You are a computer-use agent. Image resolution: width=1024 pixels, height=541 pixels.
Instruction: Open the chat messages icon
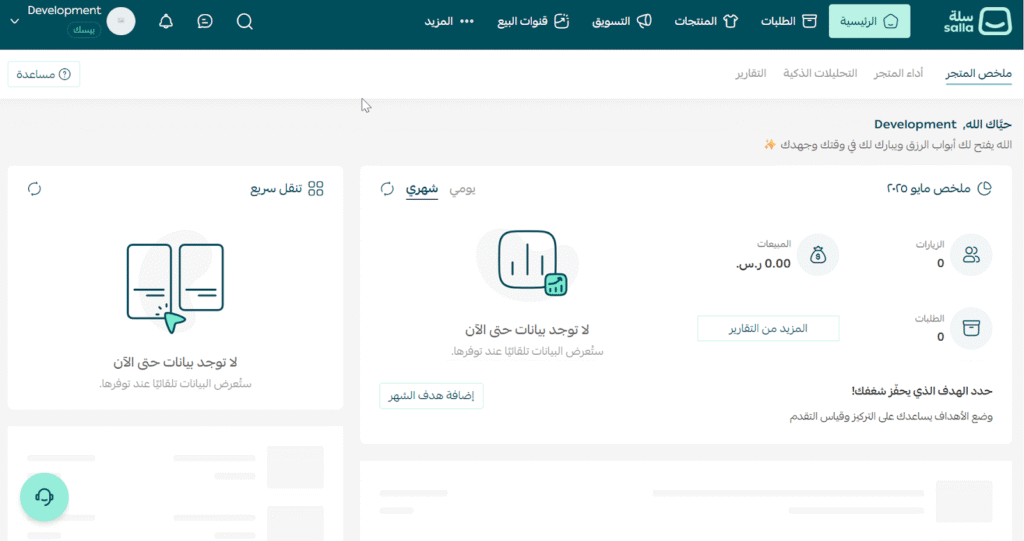tap(205, 21)
